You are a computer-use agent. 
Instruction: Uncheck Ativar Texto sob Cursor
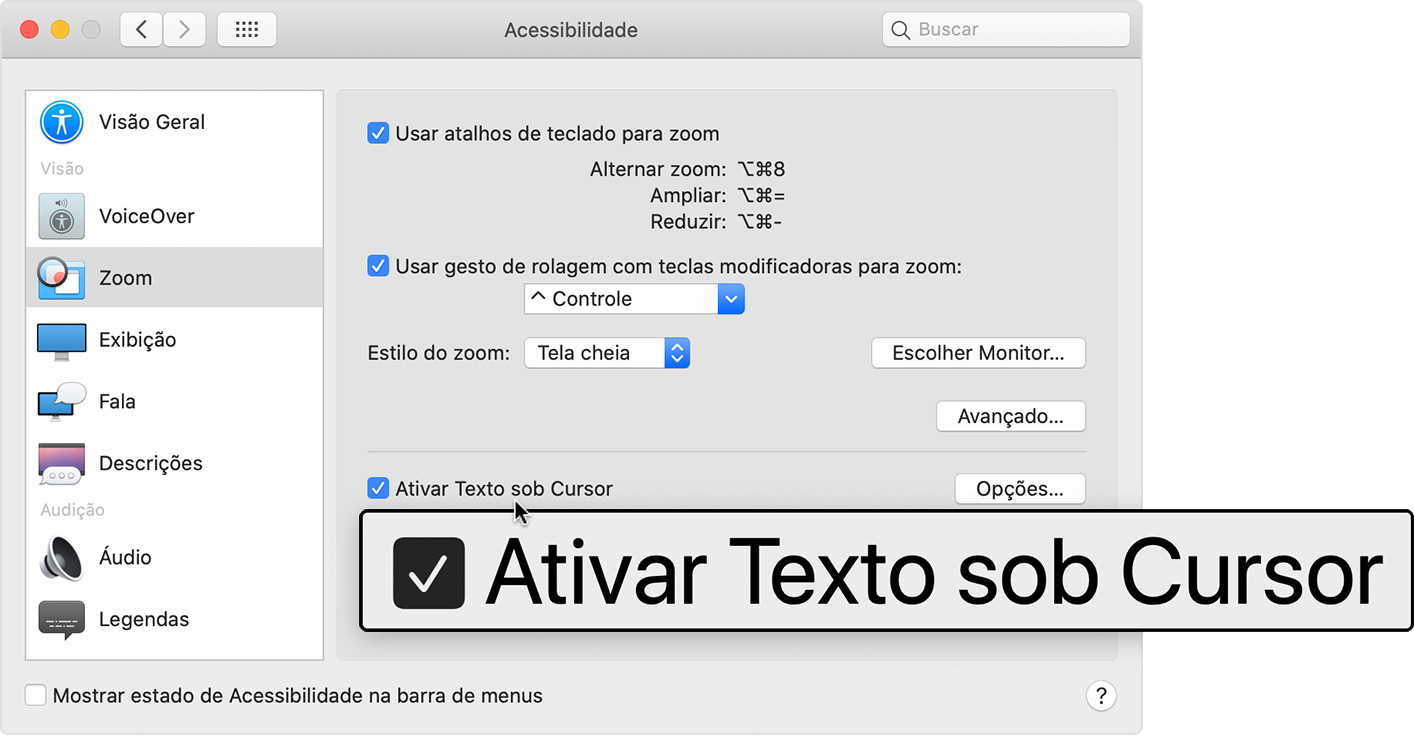click(378, 488)
